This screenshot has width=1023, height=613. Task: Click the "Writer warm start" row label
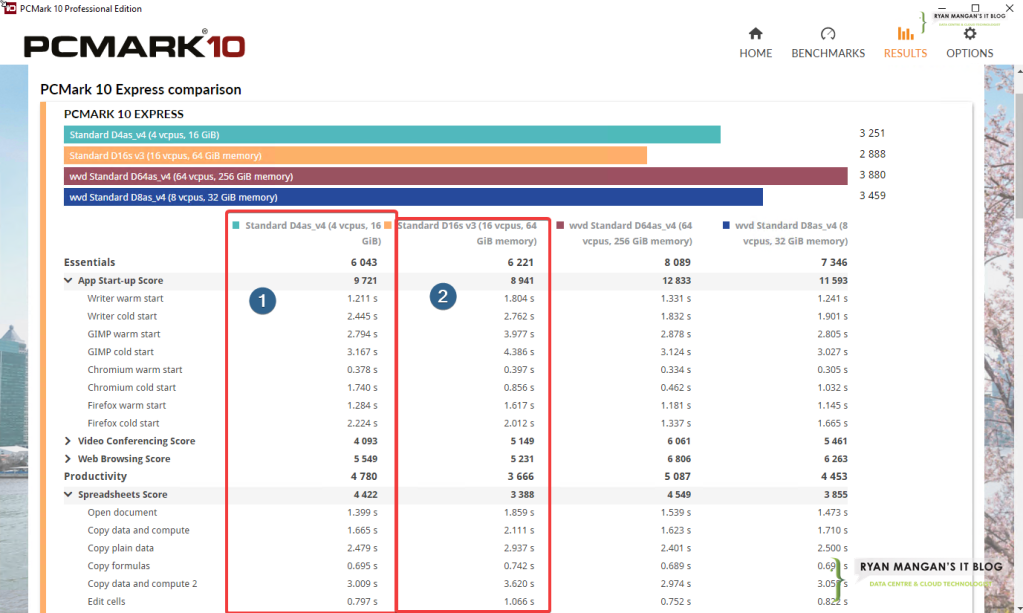125,298
